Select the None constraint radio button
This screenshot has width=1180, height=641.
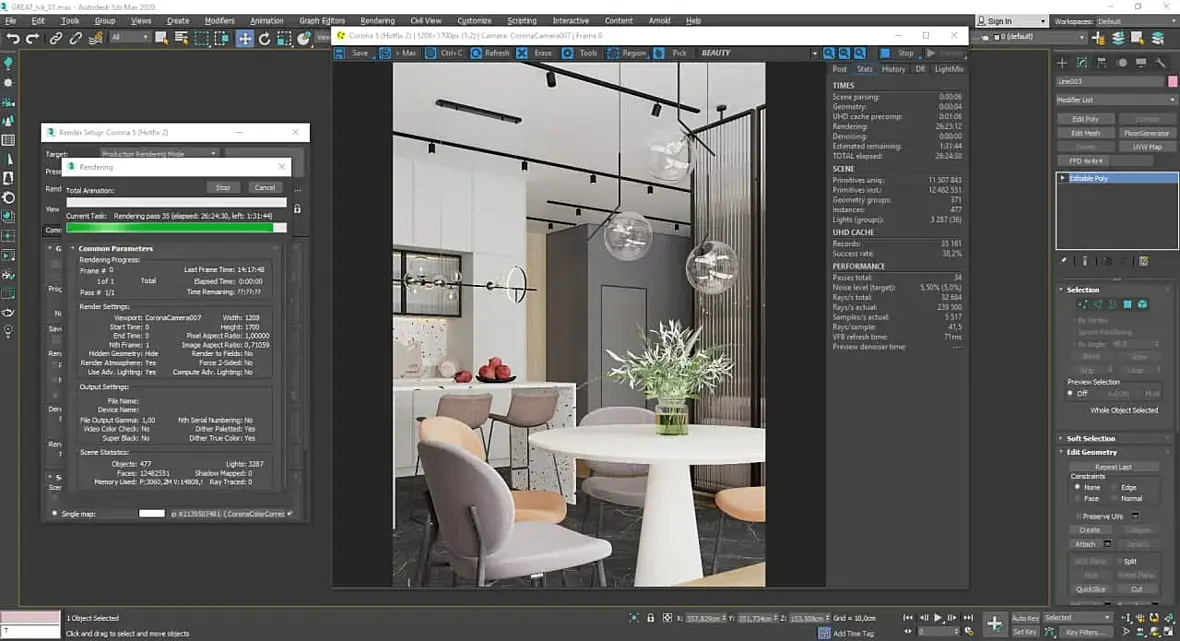(x=1078, y=488)
